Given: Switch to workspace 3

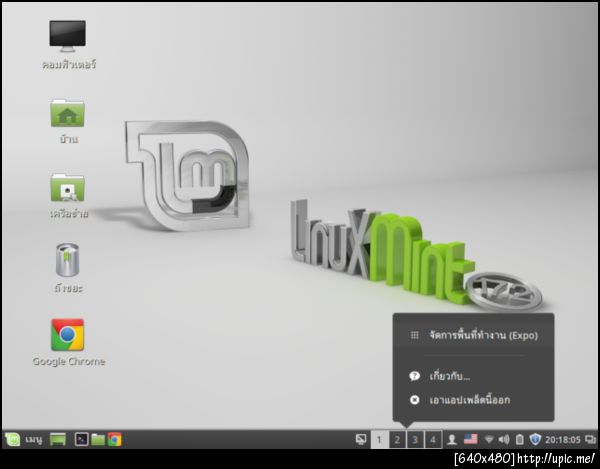Looking at the screenshot, I should coord(415,440).
